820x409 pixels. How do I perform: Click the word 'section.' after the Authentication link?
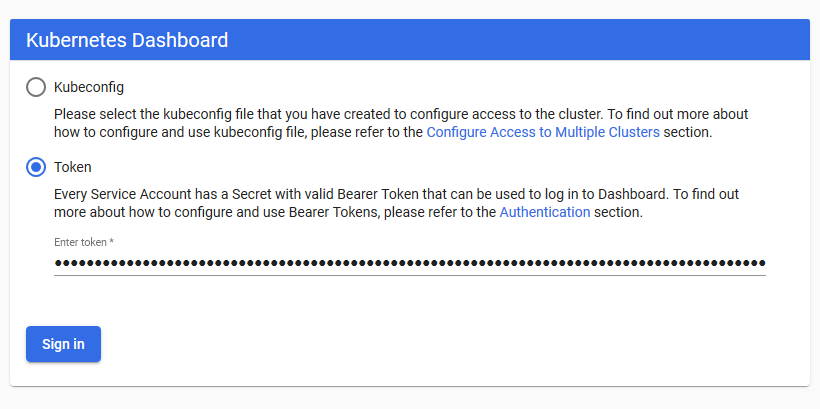[x=618, y=212]
